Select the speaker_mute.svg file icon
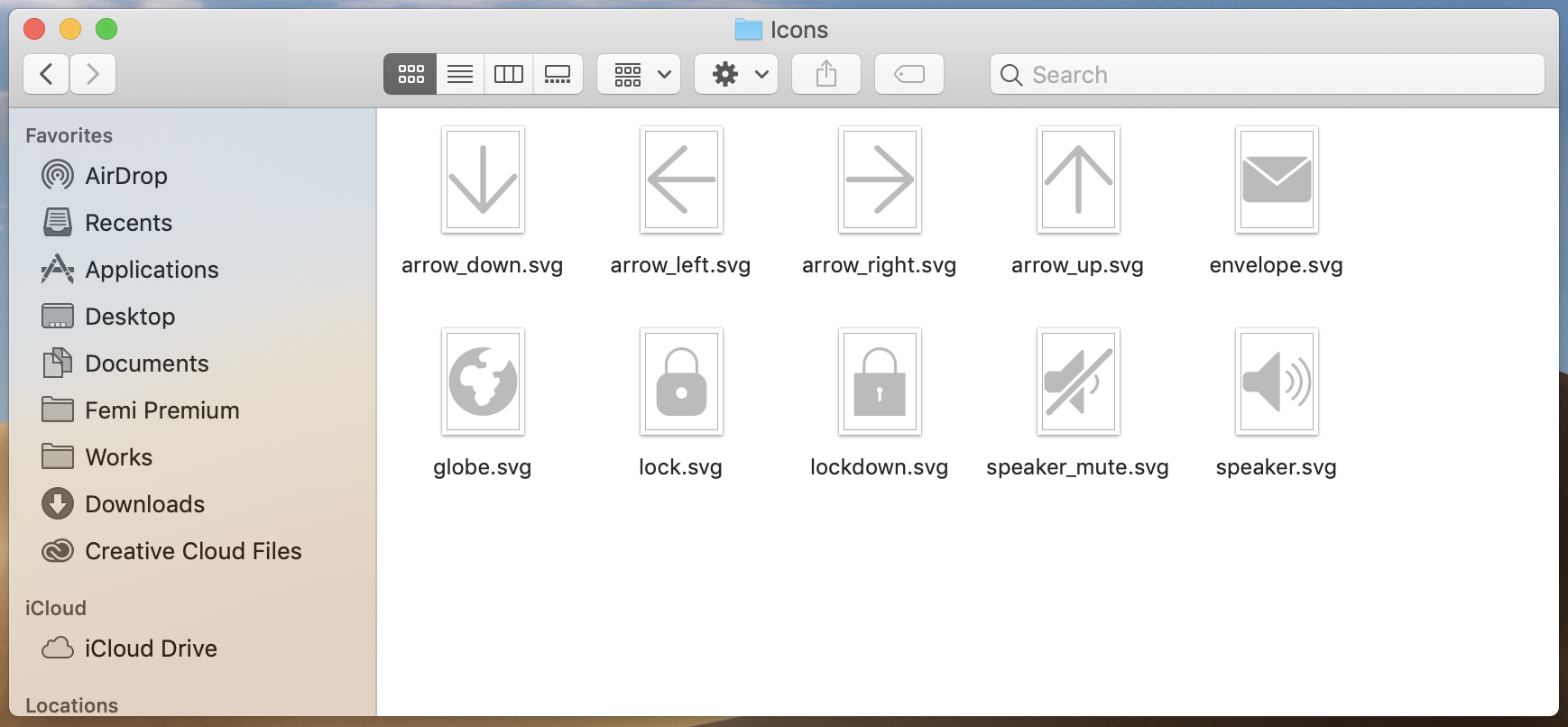Viewport: 1568px width, 727px height. point(1078,382)
